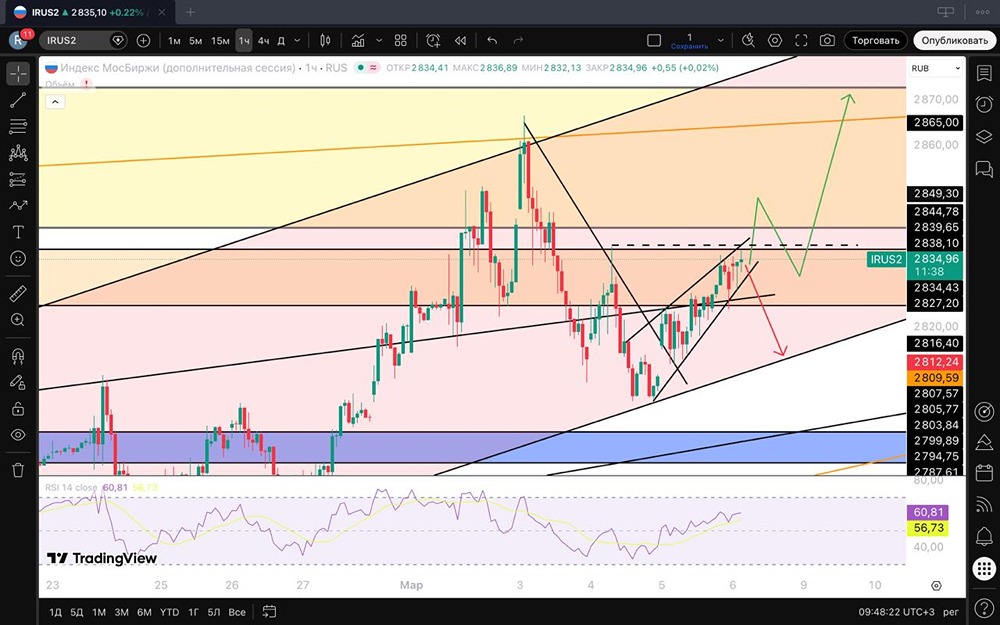Hide all drawings with eye icon
This screenshot has height=625, width=1000.
coord(18,435)
